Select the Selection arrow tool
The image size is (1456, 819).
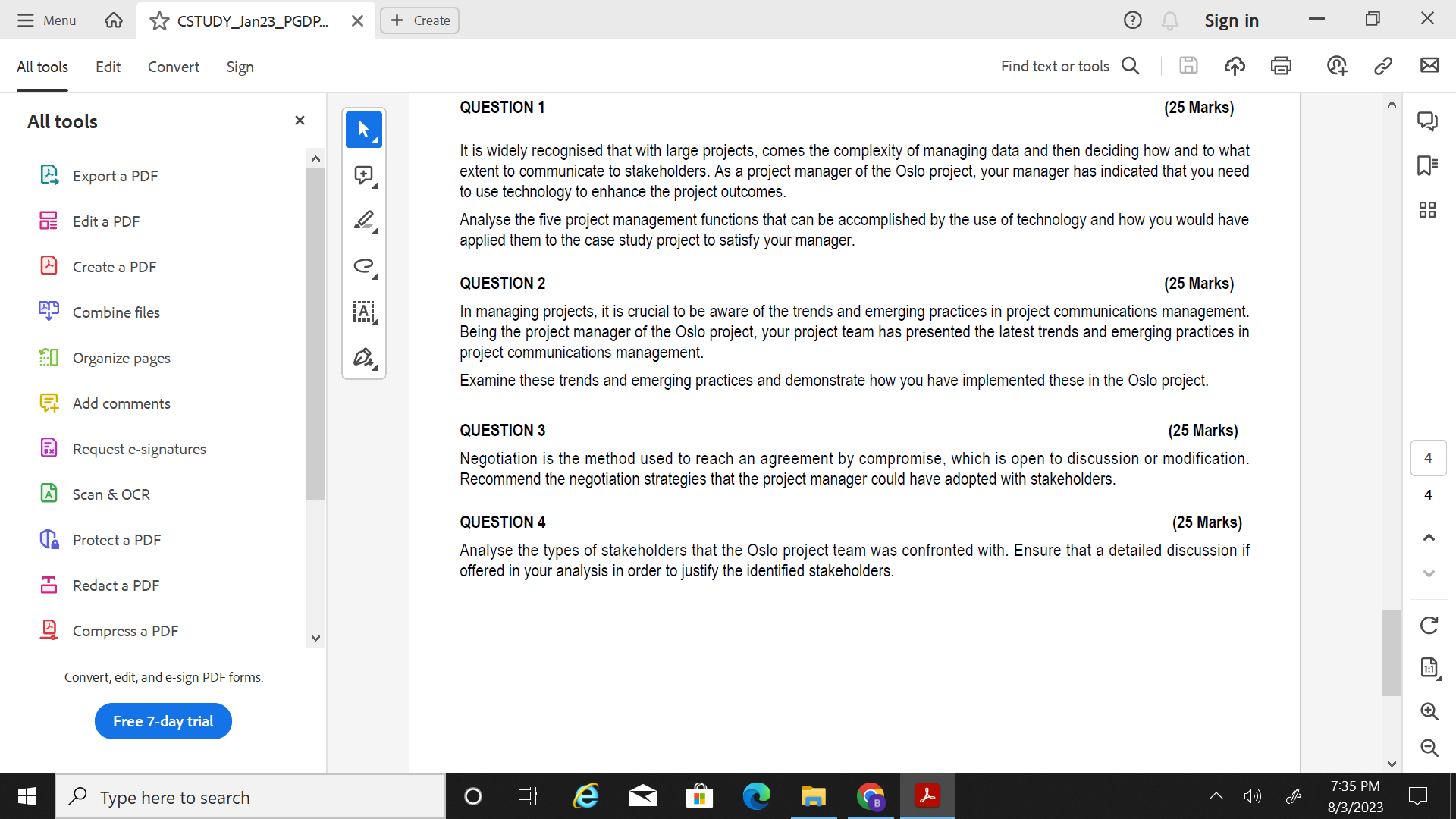(364, 129)
